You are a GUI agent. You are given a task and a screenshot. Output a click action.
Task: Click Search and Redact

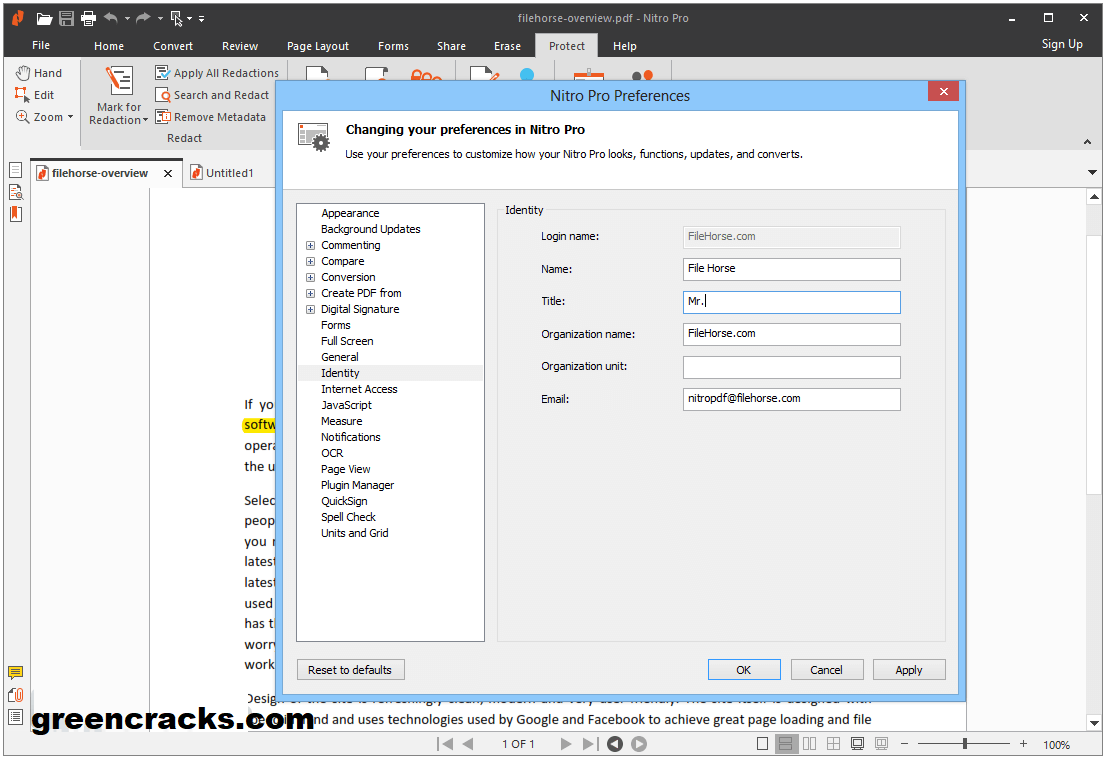point(212,95)
